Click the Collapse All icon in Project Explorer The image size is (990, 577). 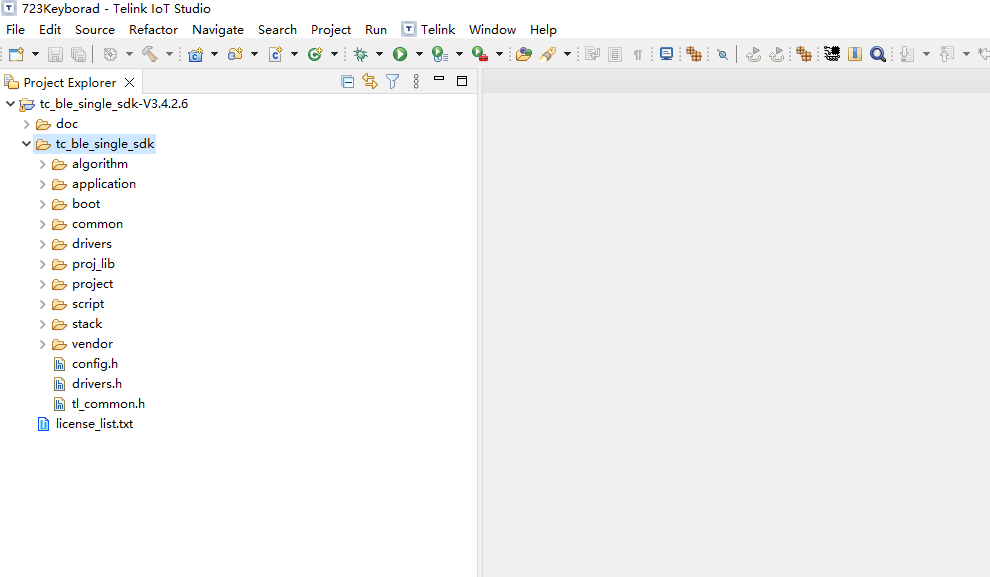pyautogui.click(x=347, y=81)
